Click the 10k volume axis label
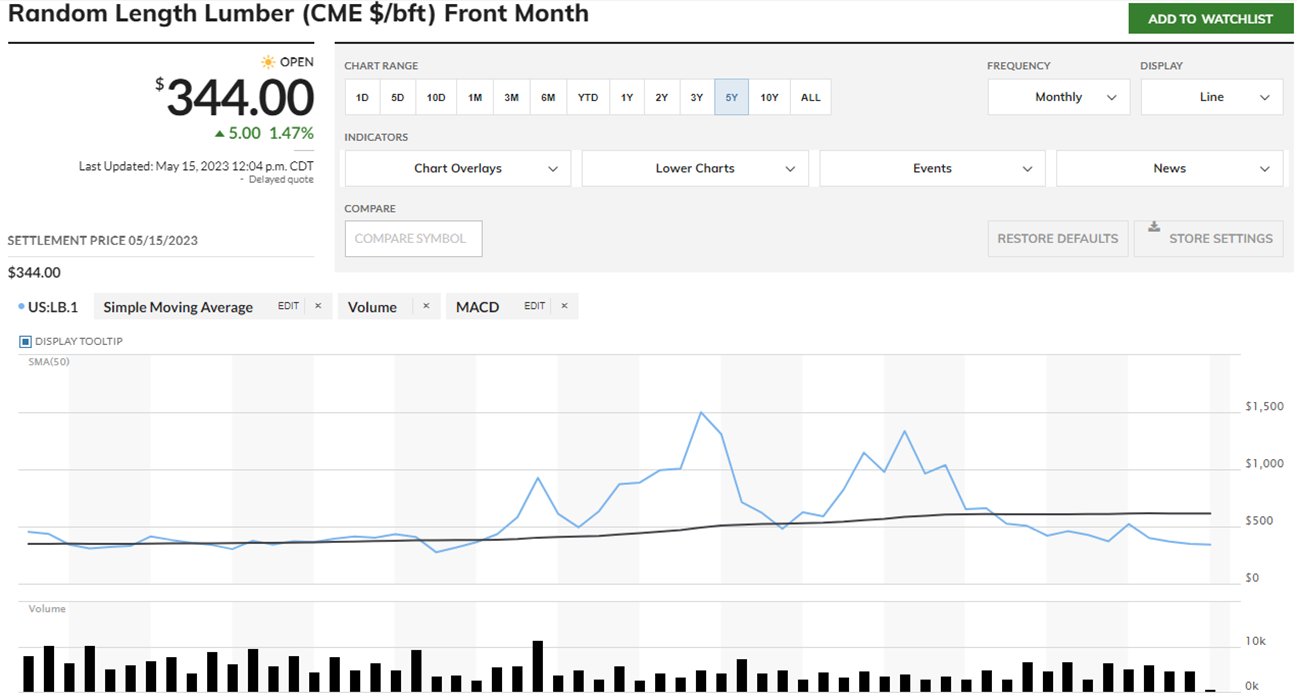 [1254, 641]
